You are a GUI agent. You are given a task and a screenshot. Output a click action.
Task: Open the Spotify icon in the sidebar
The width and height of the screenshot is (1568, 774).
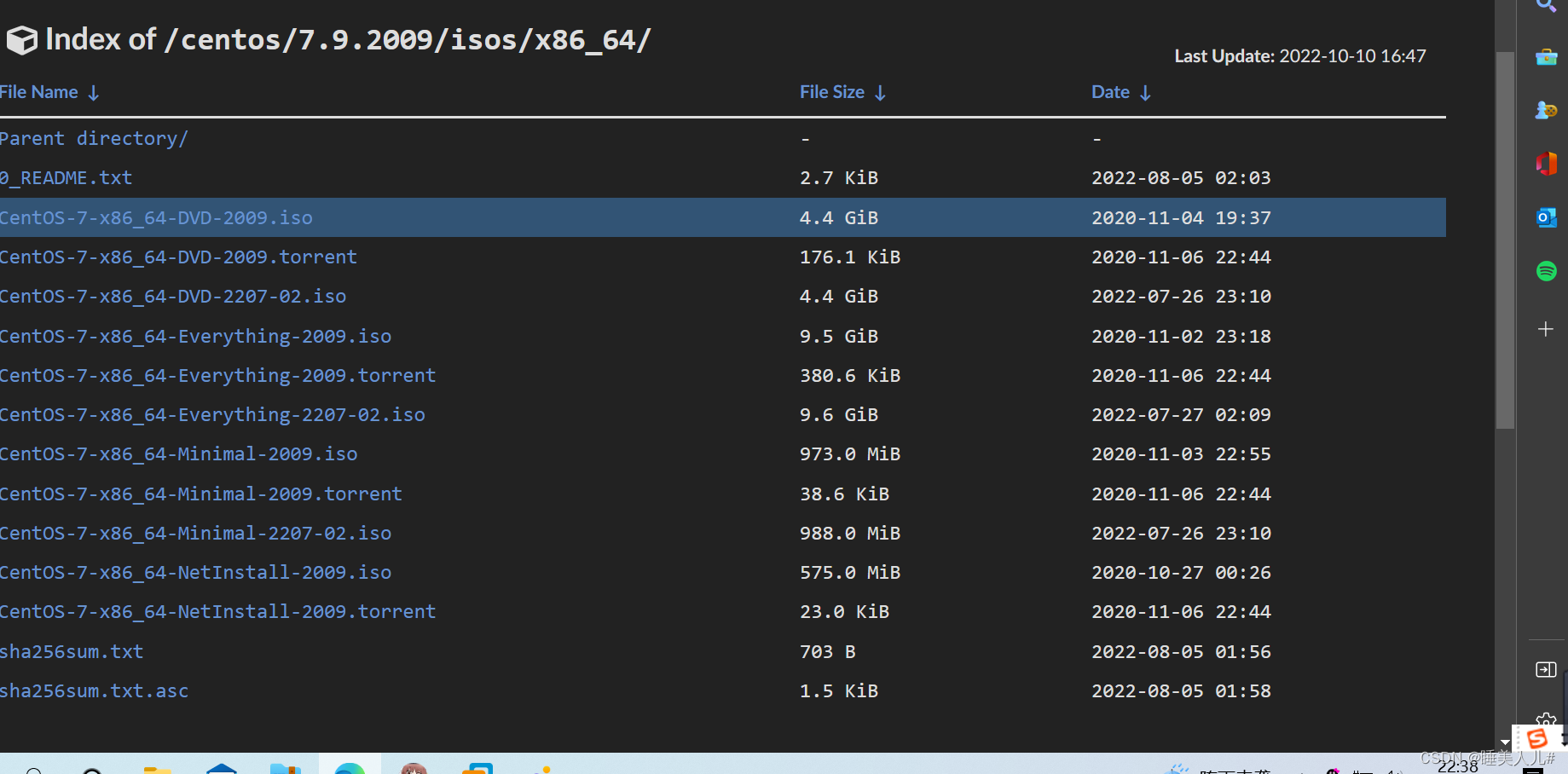click(1546, 271)
